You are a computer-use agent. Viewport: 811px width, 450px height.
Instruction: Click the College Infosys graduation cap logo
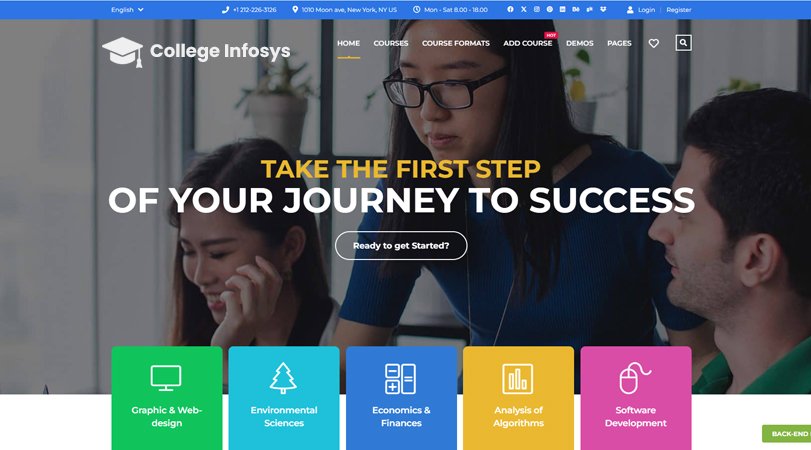point(123,52)
